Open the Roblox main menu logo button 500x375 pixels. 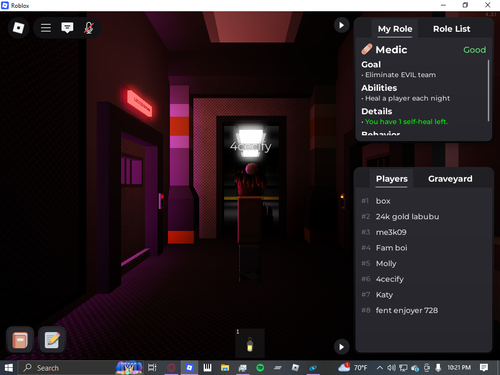click(18, 28)
